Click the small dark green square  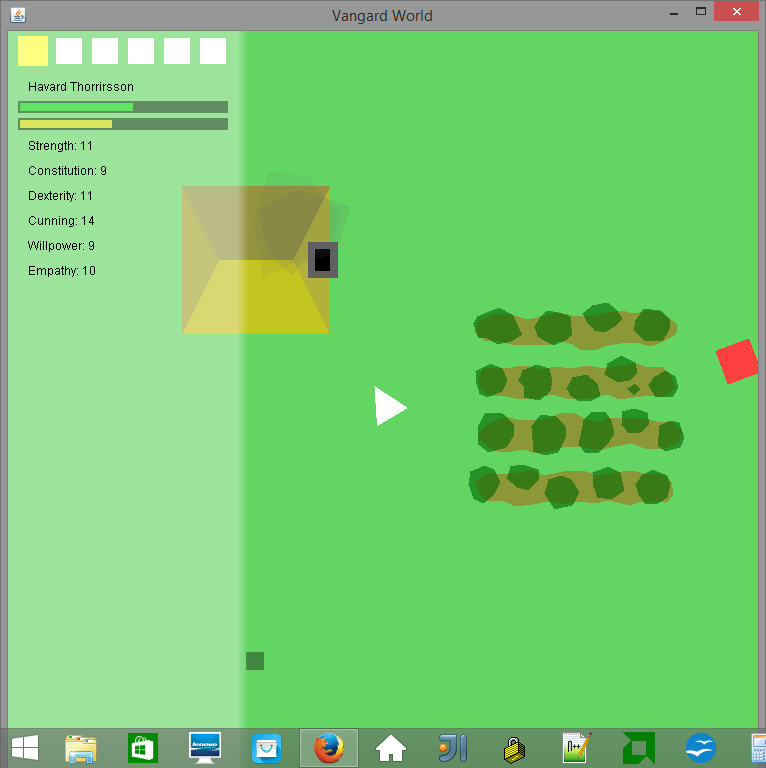click(x=255, y=661)
